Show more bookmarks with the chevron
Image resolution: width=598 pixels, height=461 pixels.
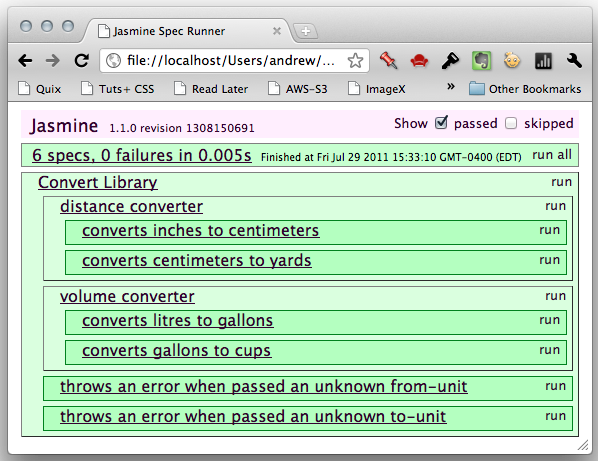pos(451,87)
